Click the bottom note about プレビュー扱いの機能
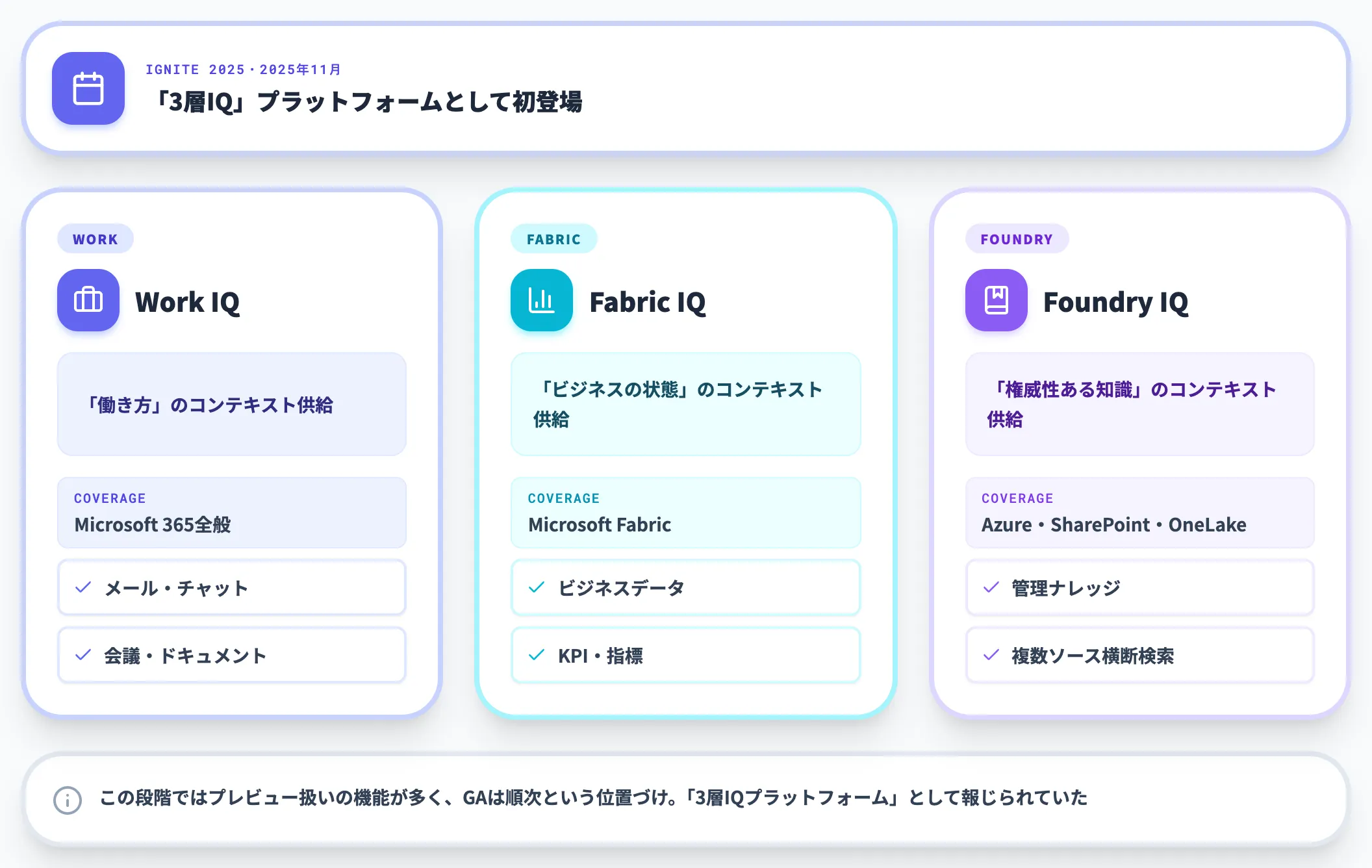This screenshot has width=1372, height=868. [593, 797]
